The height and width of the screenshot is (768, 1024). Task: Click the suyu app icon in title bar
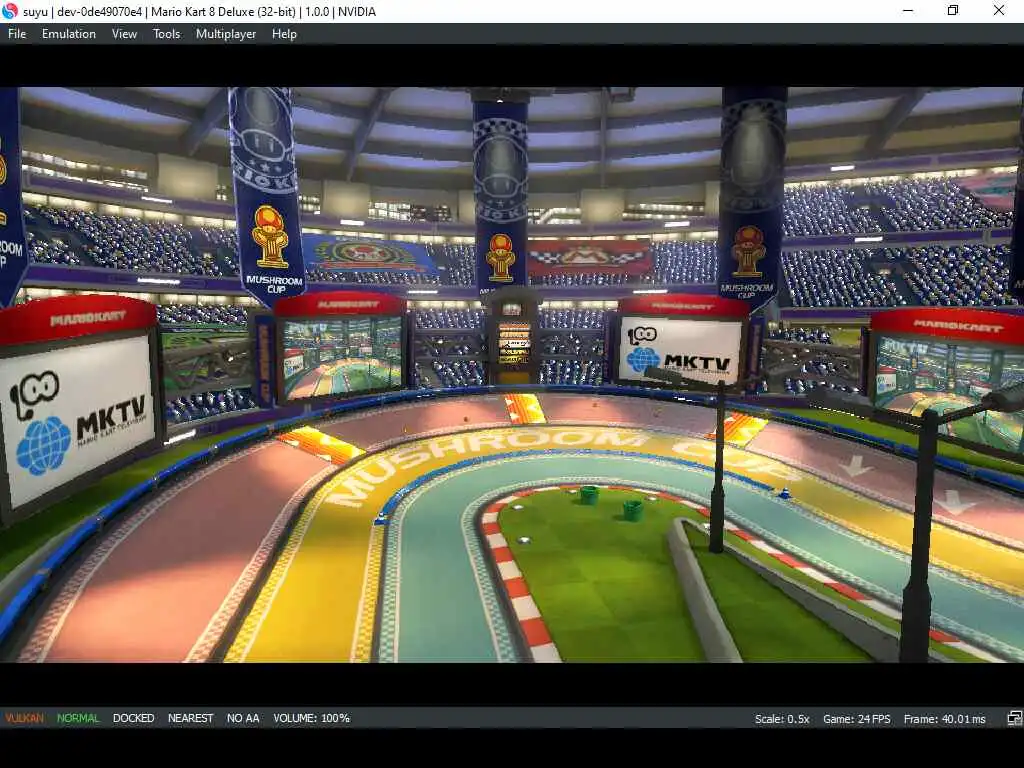pyautogui.click(x=10, y=11)
